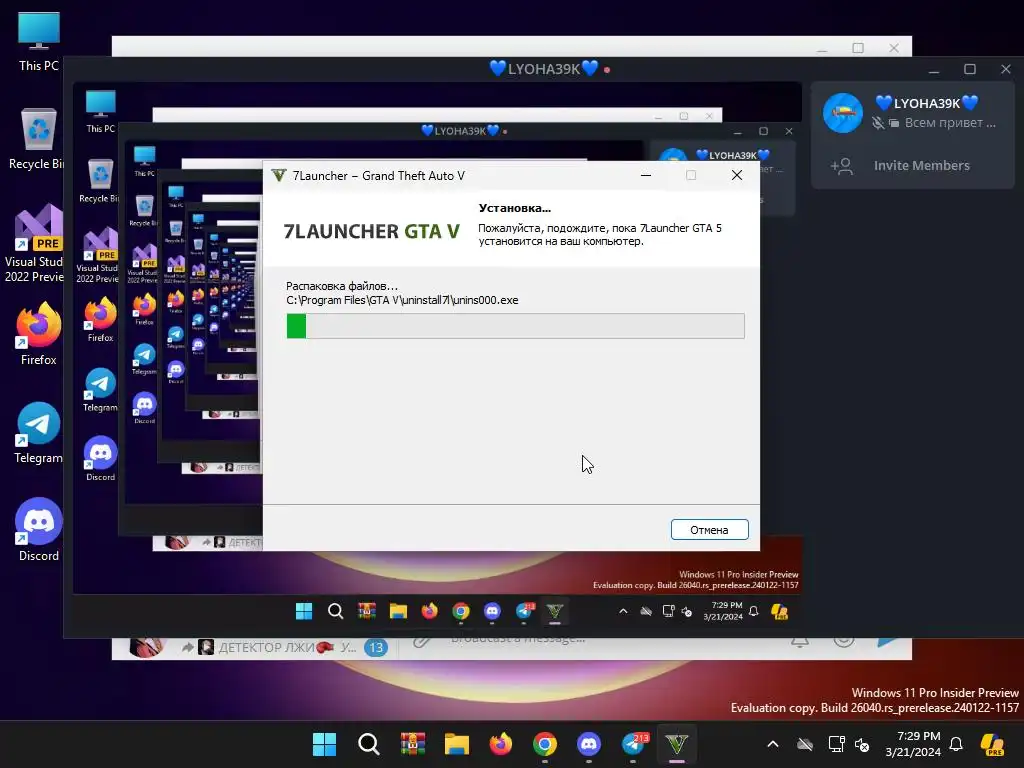
Task: Open the Firefox desktop shortcut
Action: [x=39, y=334]
